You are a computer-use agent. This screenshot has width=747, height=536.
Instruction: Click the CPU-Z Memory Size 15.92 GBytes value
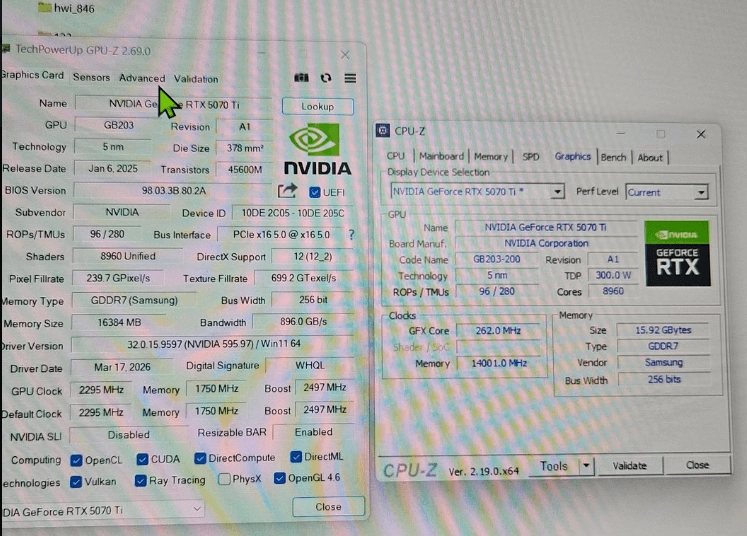[663, 330]
